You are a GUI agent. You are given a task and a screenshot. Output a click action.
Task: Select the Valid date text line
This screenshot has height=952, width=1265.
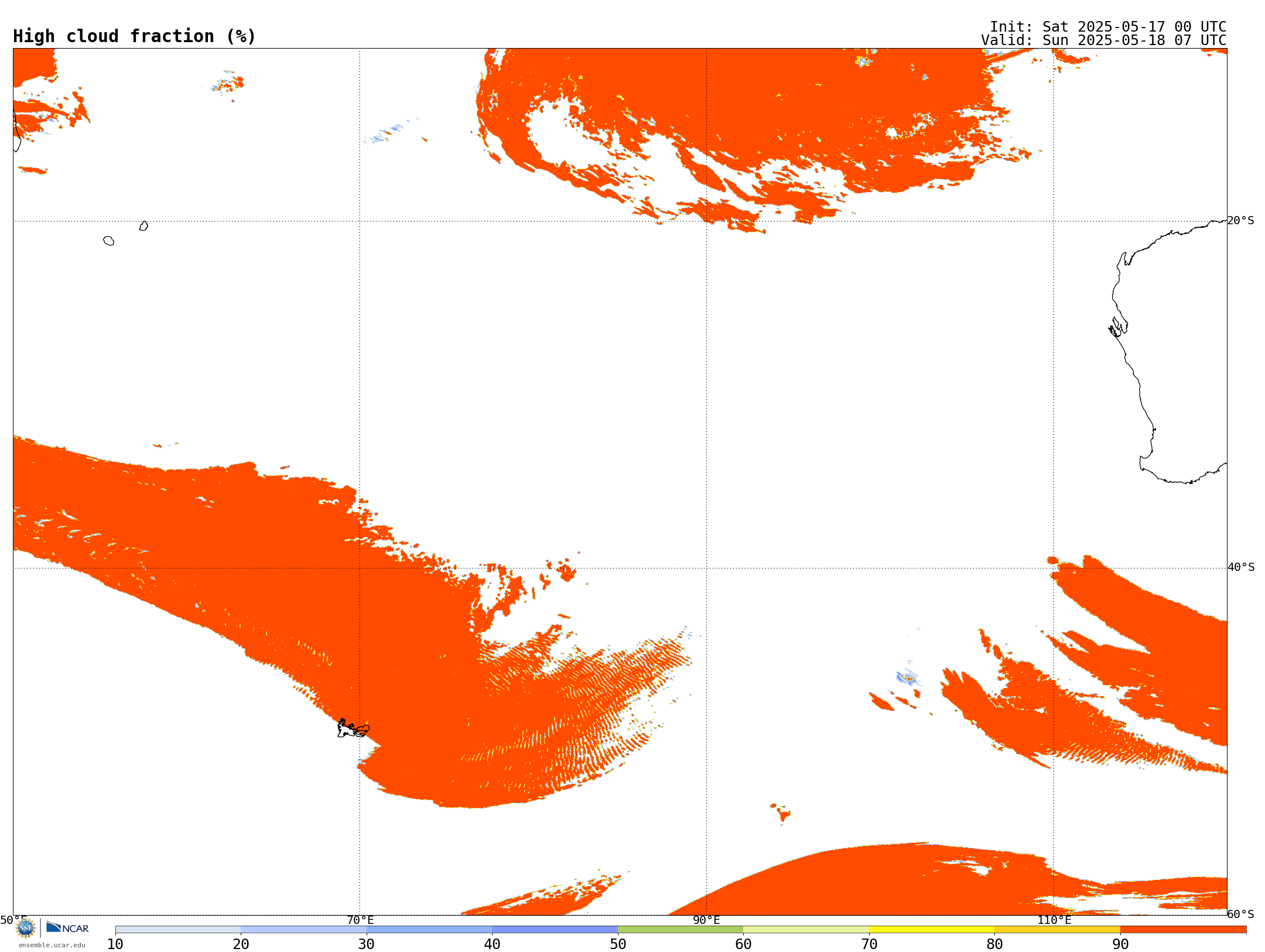tap(1104, 40)
